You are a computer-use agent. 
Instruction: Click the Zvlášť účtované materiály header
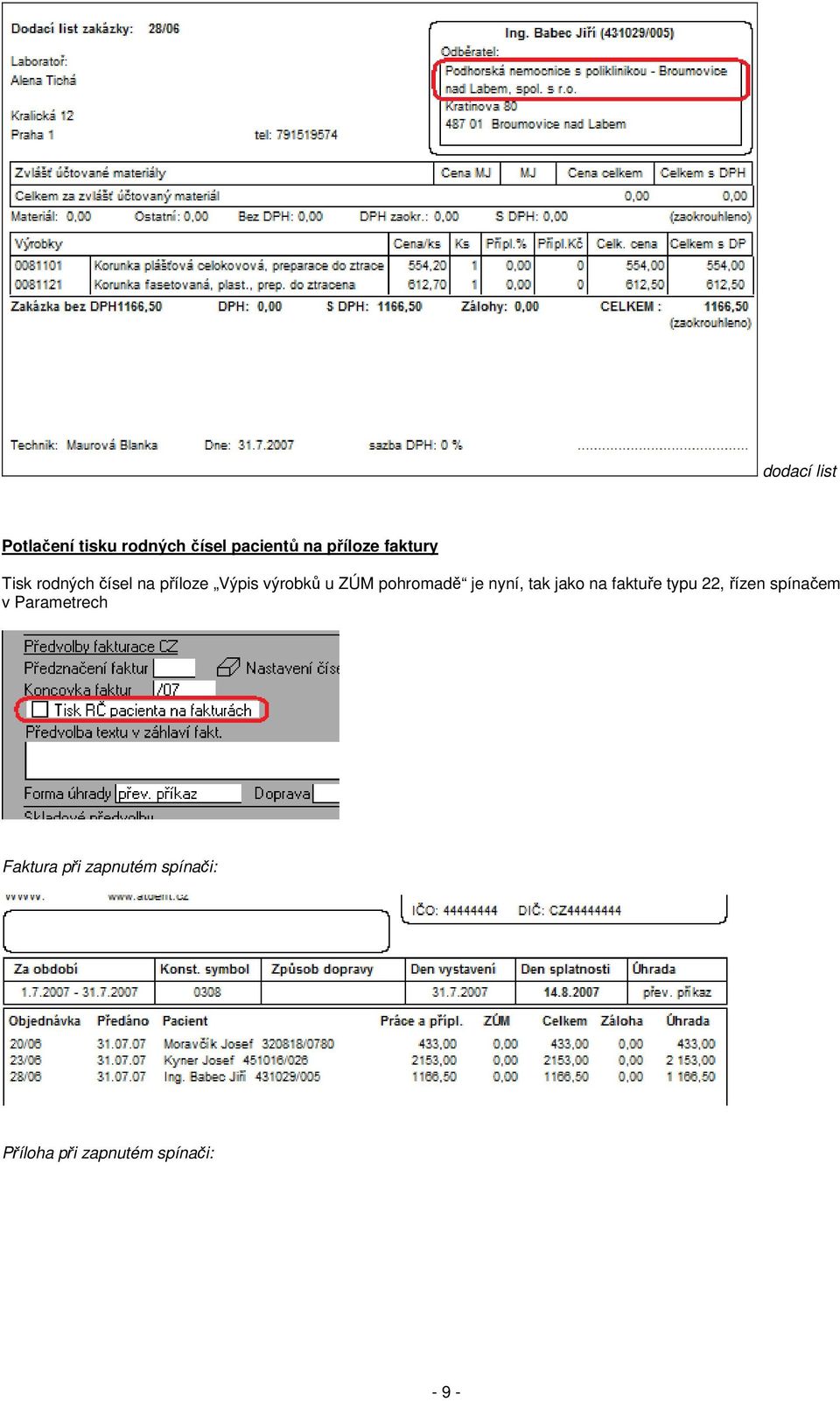pos(90,173)
